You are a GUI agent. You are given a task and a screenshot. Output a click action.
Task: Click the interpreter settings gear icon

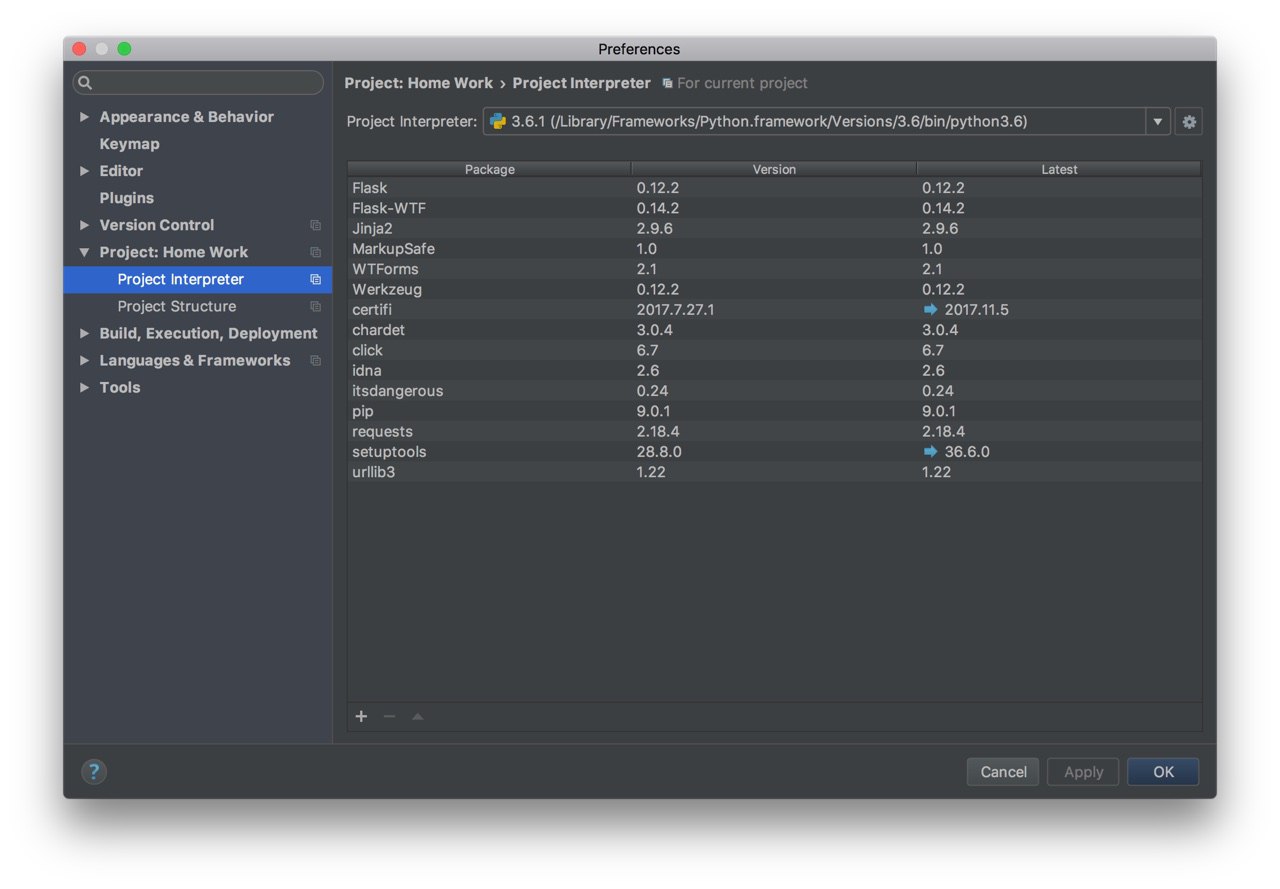(x=1189, y=122)
